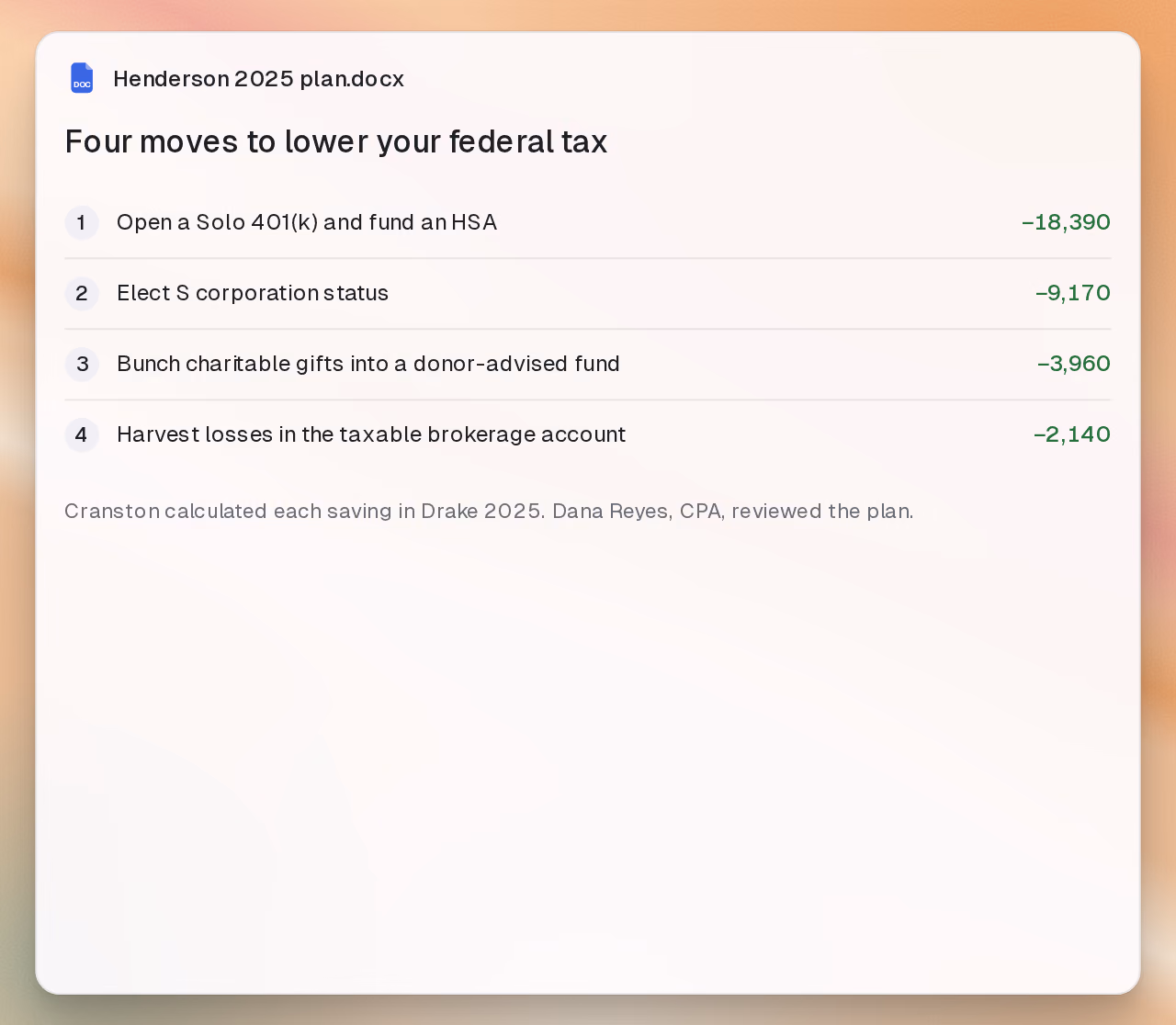The image size is (1176, 1025).
Task: Click the number 1 step badge
Action: 82,222
